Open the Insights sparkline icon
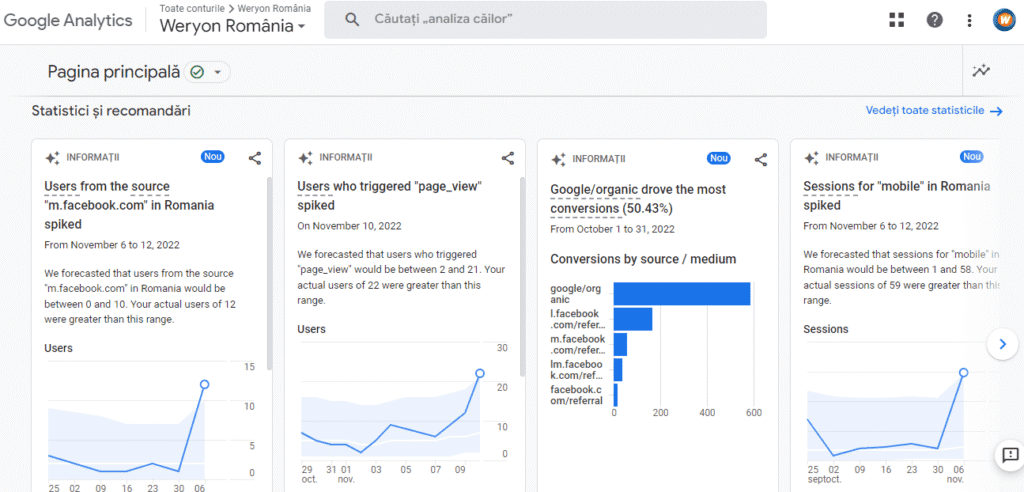Screen dimensions: 1024x492 (x=981, y=71)
